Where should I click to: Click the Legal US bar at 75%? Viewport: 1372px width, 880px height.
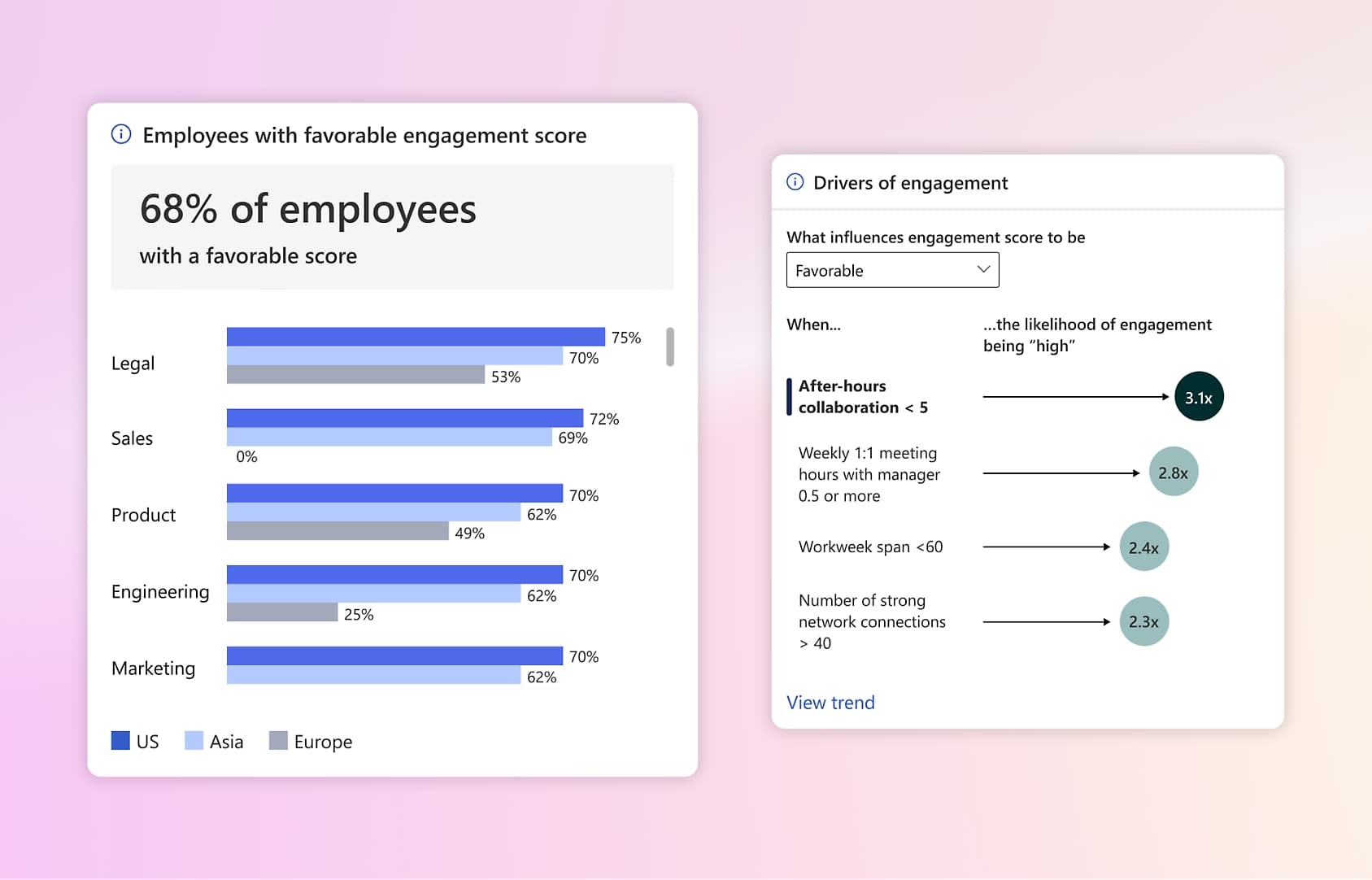(x=415, y=337)
